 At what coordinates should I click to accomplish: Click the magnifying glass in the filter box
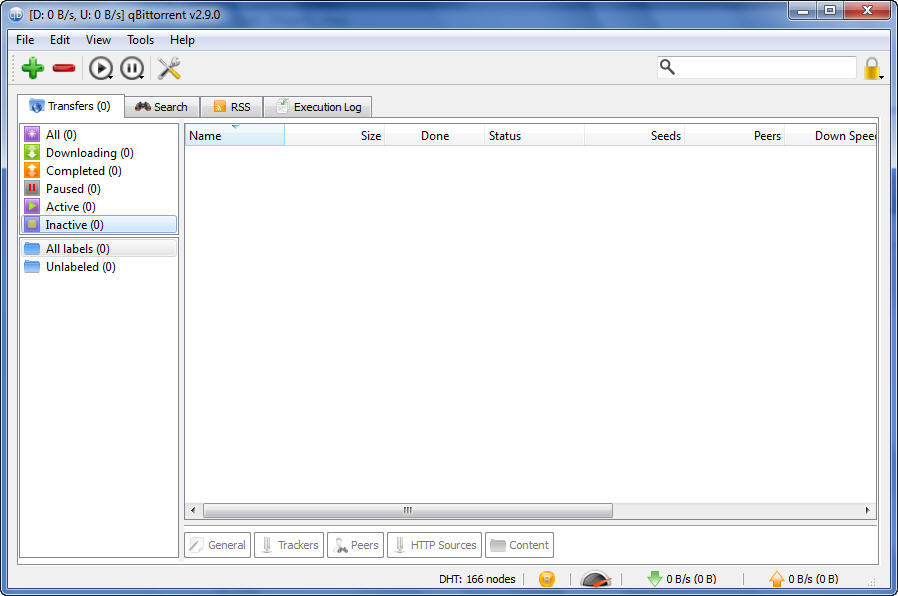click(x=666, y=67)
